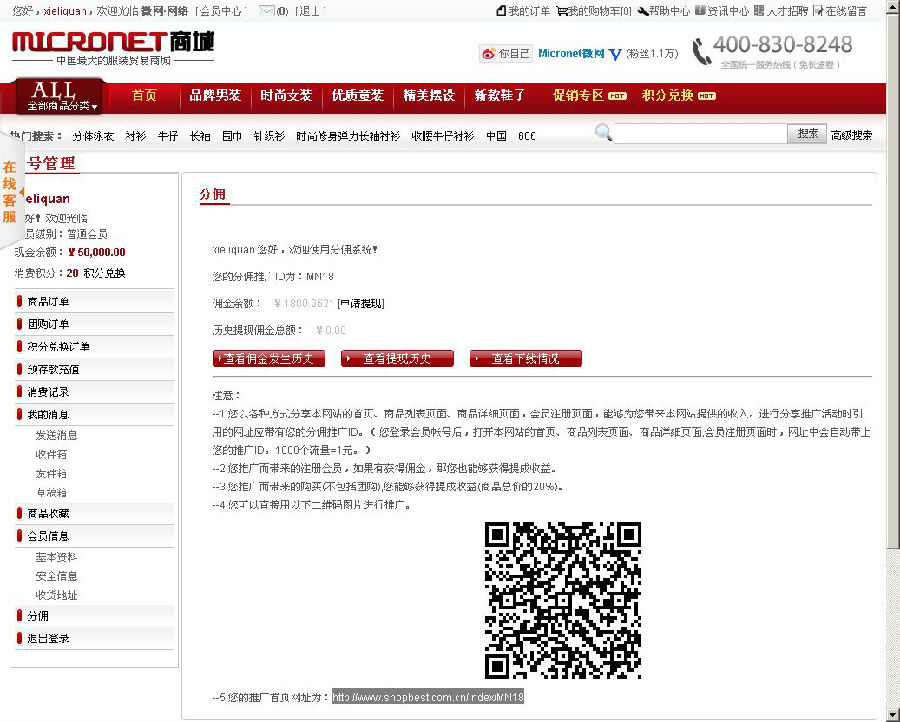The height and width of the screenshot is (722, 900).
Task: Click 查看佣金发生历史 button
Action: pos(269,359)
